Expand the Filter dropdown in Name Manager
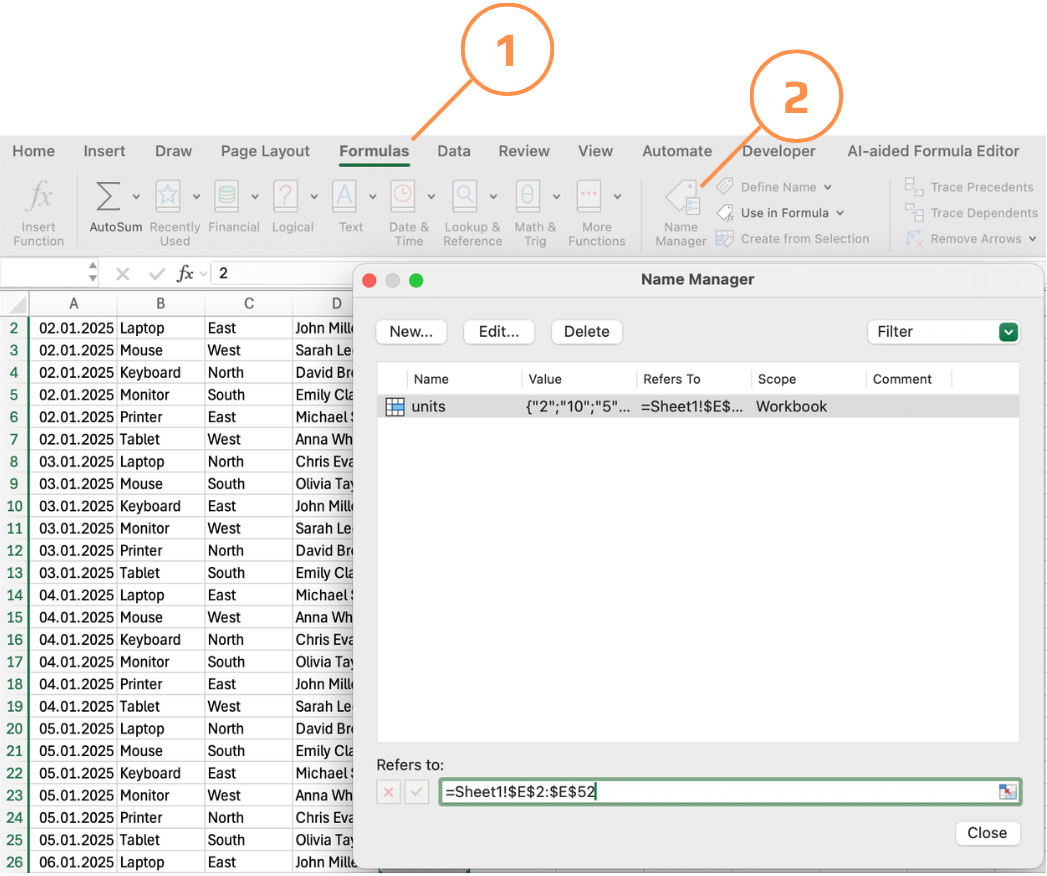Screen dimensions: 1047x876 [x=1008, y=332]
